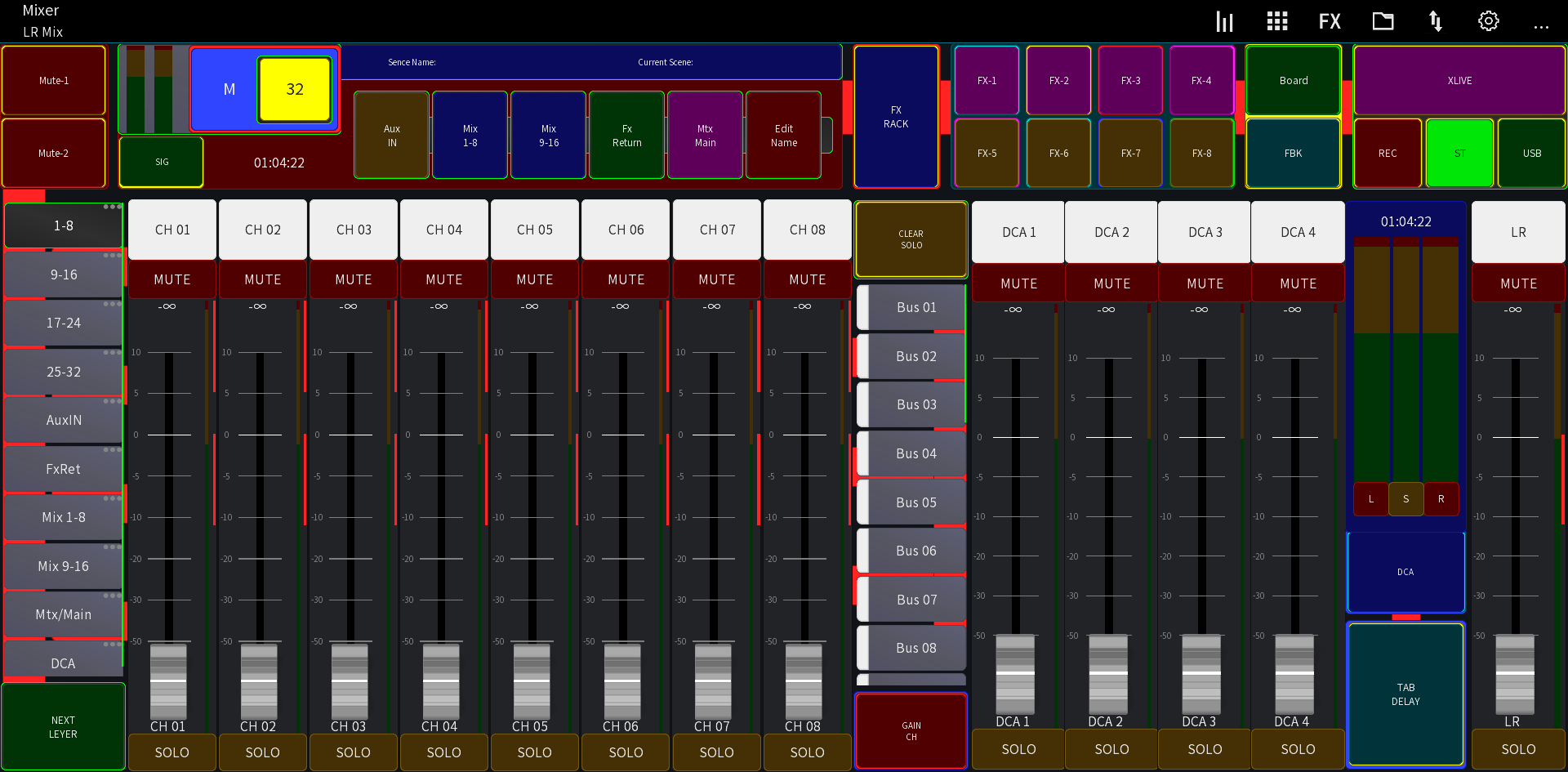
Task: Mute the LR master channel
Action: tap(1517, 283)
